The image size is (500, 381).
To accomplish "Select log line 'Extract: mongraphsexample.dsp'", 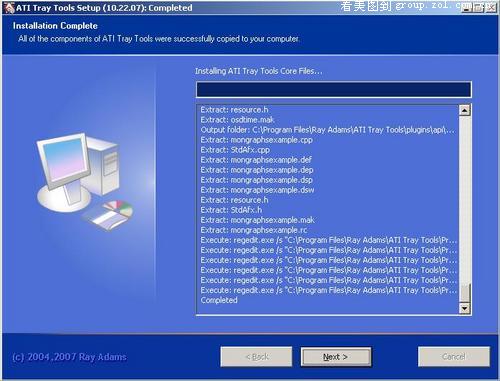I will coord(256,180).
